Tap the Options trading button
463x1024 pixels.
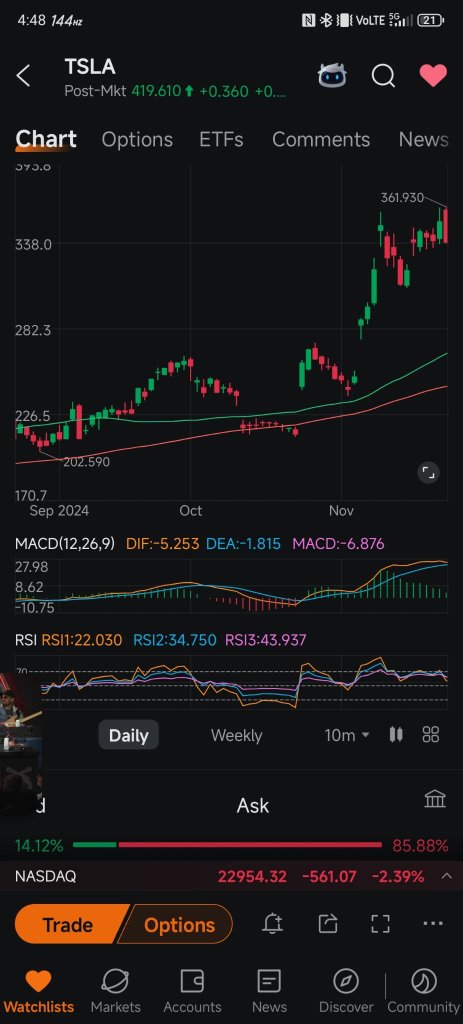point(178,925)
